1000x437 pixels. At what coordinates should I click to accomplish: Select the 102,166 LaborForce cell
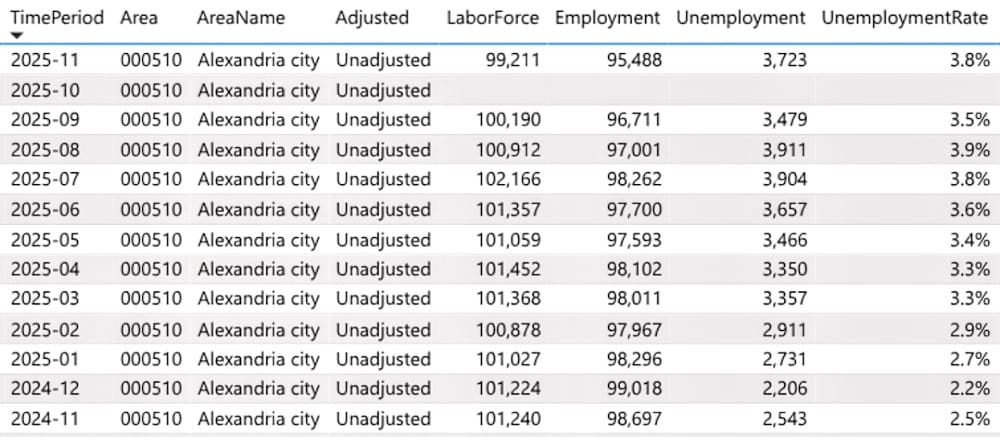507,180
